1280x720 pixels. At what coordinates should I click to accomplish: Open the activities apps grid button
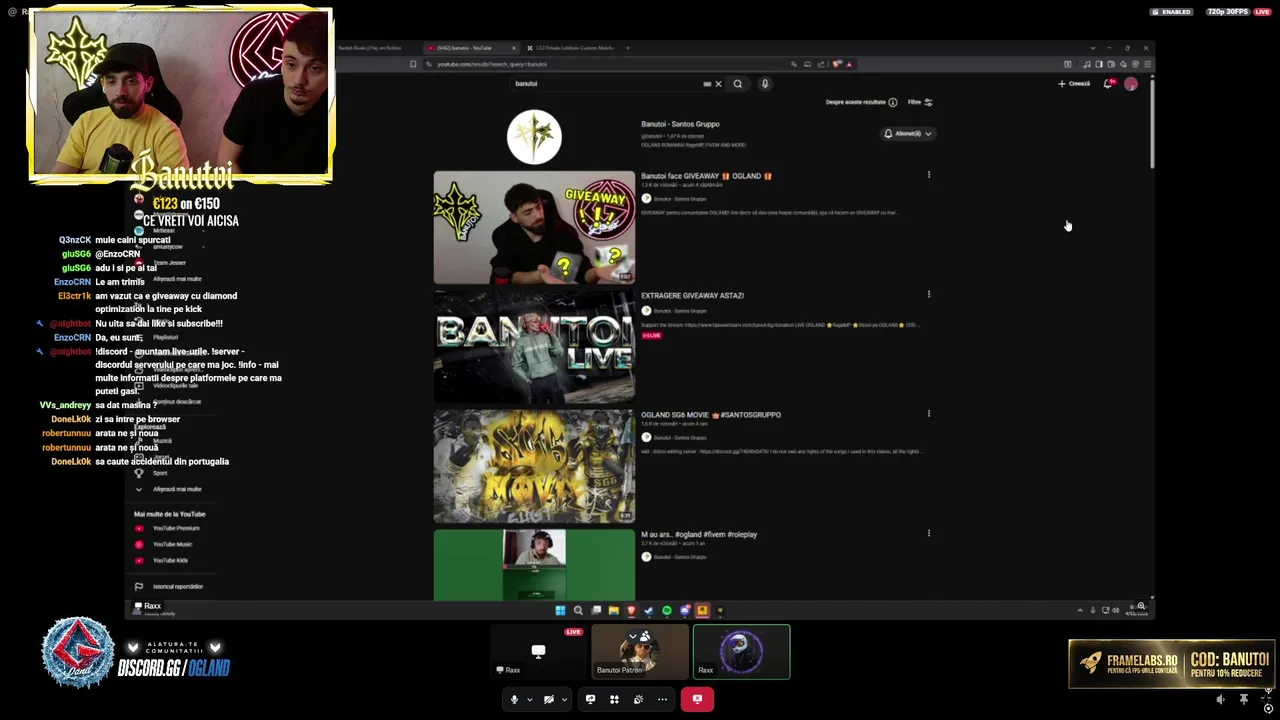click(614, 699)
